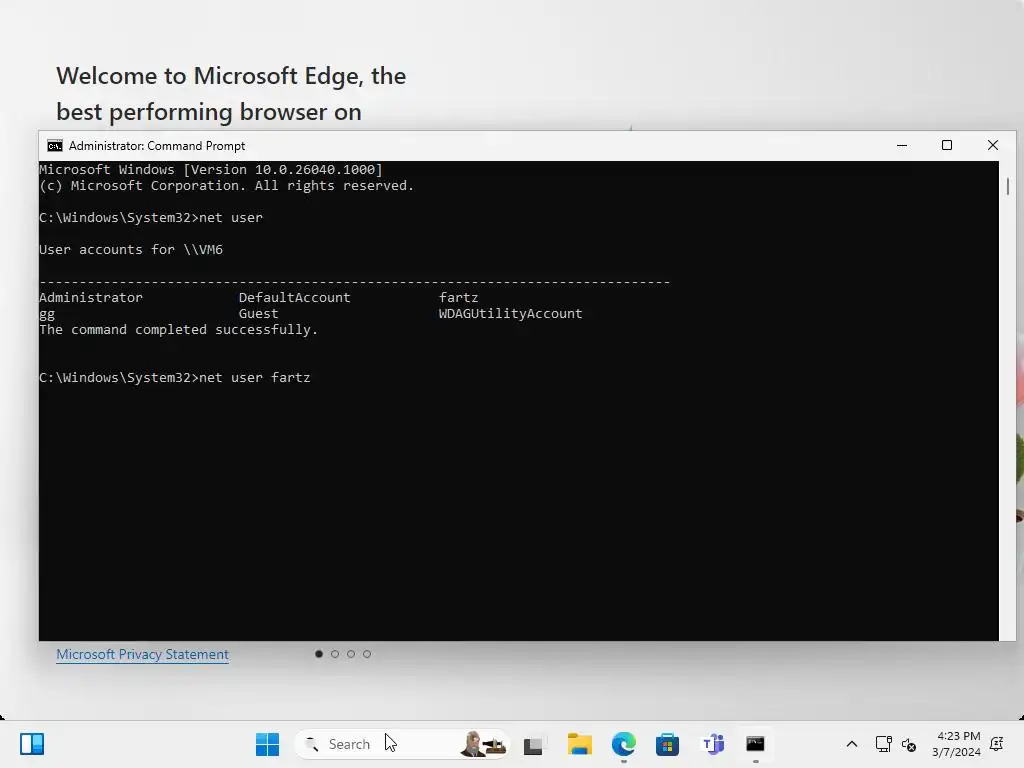Click the 'net user fartz' command line

pos(175,377)
